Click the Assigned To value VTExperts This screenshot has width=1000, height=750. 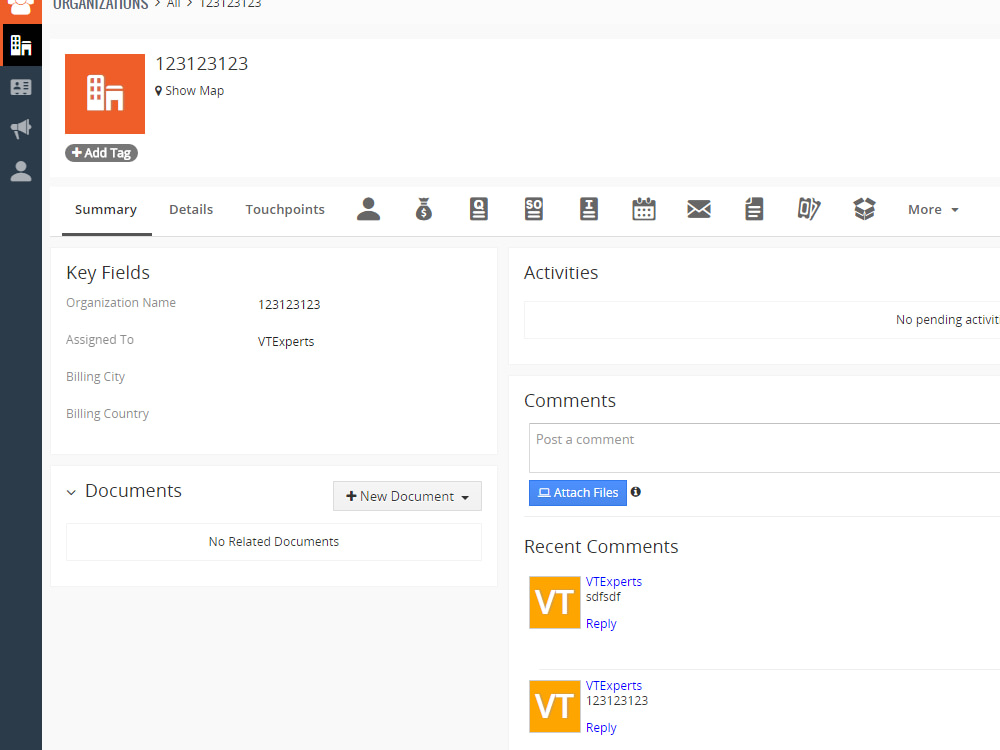[x=286, y=342]
